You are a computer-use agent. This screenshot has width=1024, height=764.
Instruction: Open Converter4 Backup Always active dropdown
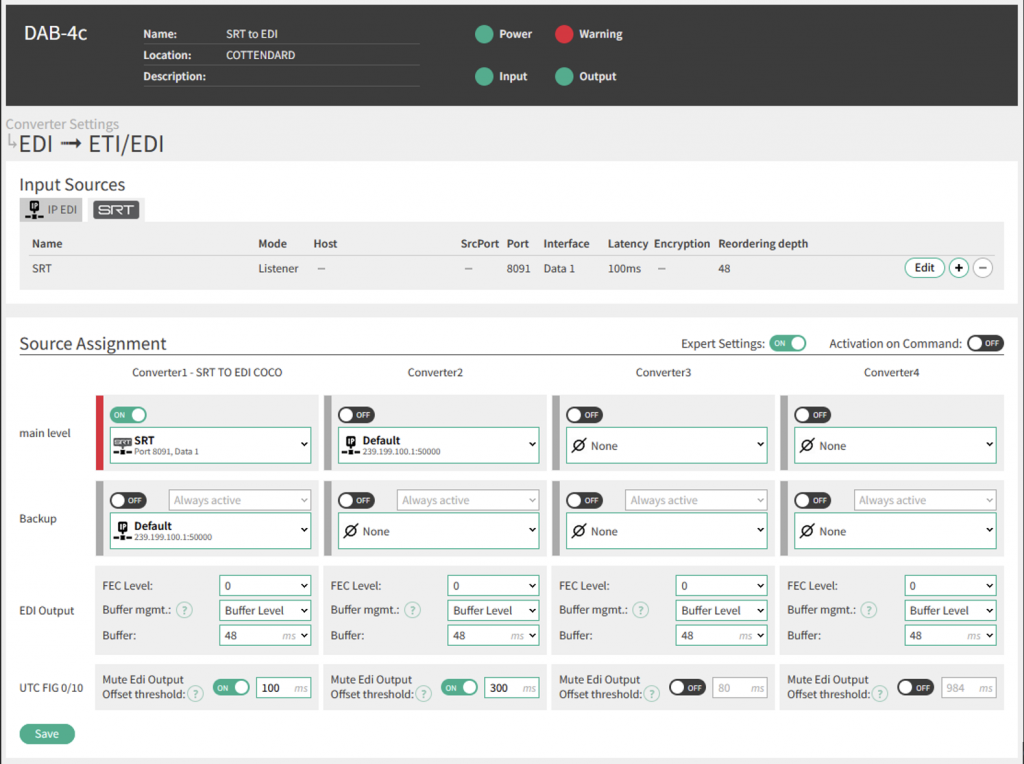pos(925,500)
